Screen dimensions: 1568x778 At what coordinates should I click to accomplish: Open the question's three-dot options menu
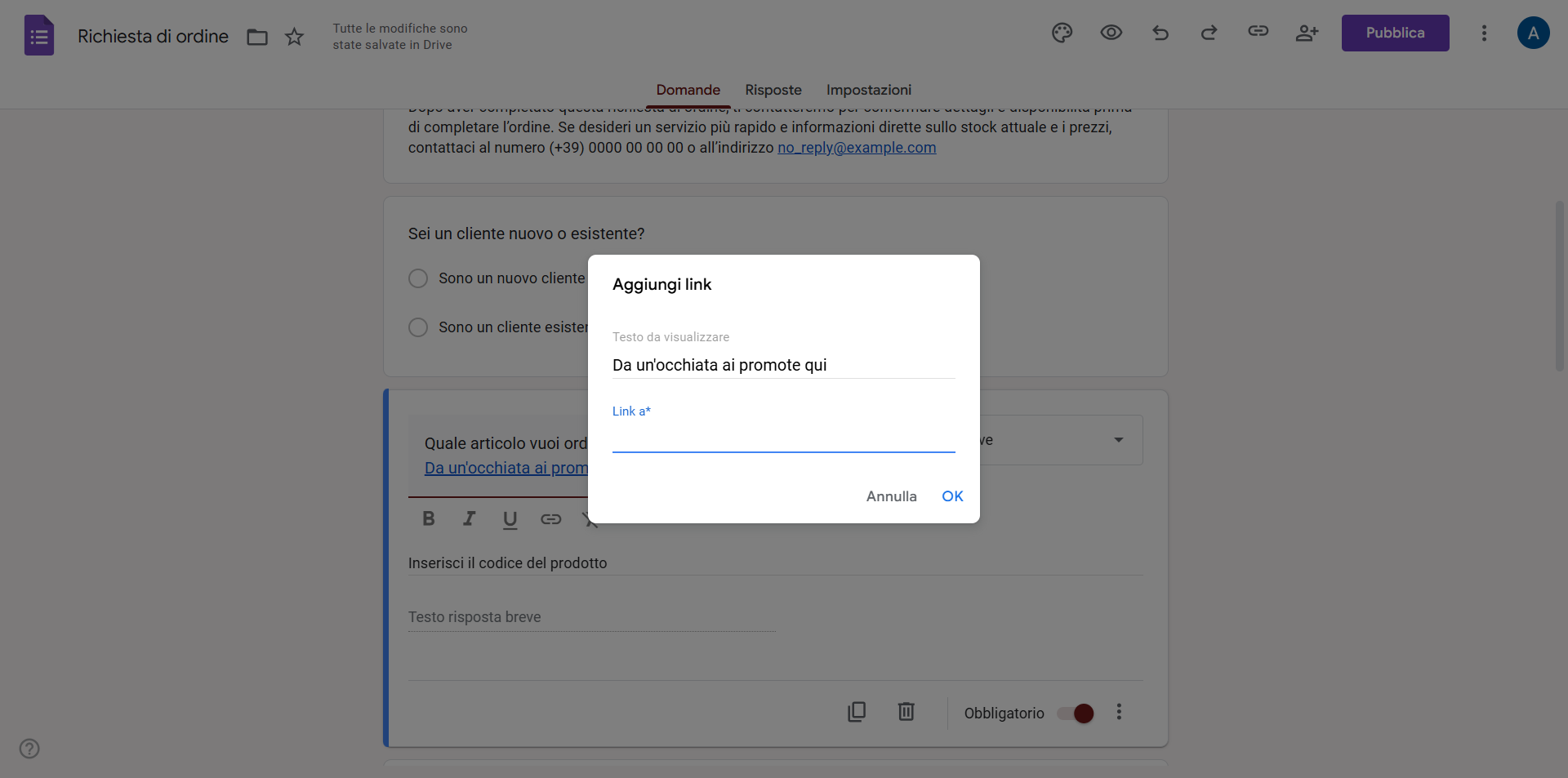click(1119, 712)
